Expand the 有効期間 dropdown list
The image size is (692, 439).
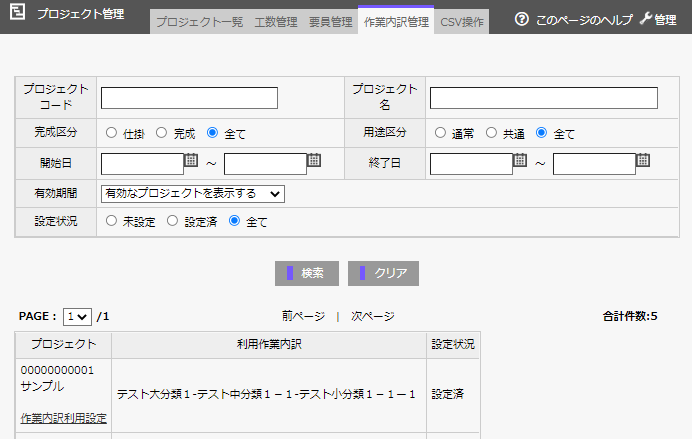pyautogui.click(x=193, y=193)
